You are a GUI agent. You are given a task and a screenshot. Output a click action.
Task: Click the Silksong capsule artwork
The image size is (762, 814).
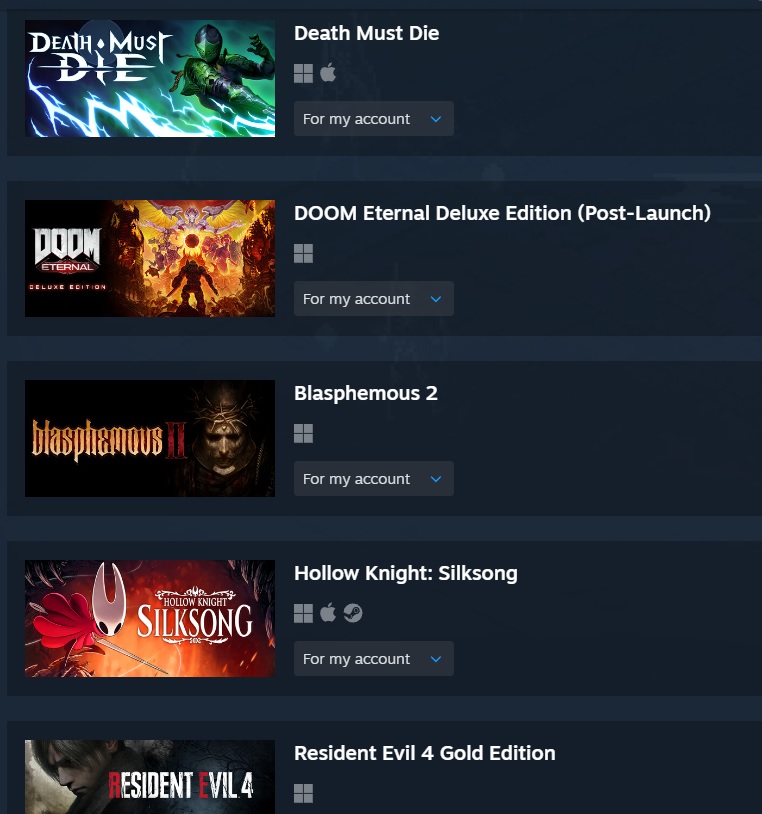(x=150, y=618)
